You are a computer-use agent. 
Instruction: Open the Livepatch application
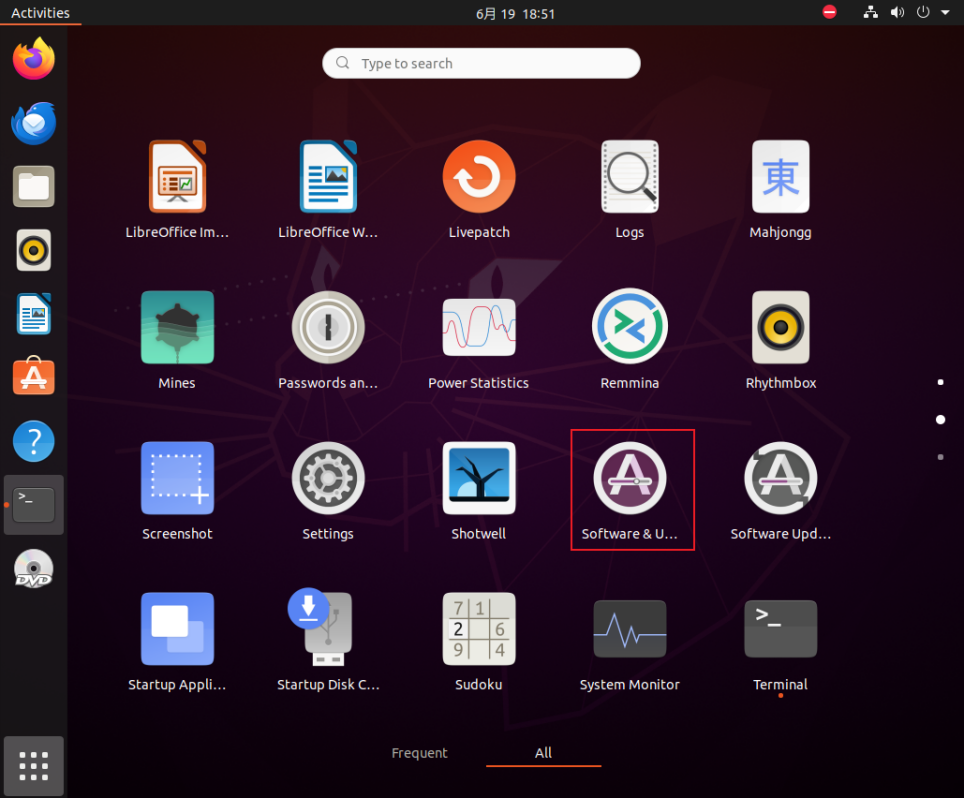479,176
